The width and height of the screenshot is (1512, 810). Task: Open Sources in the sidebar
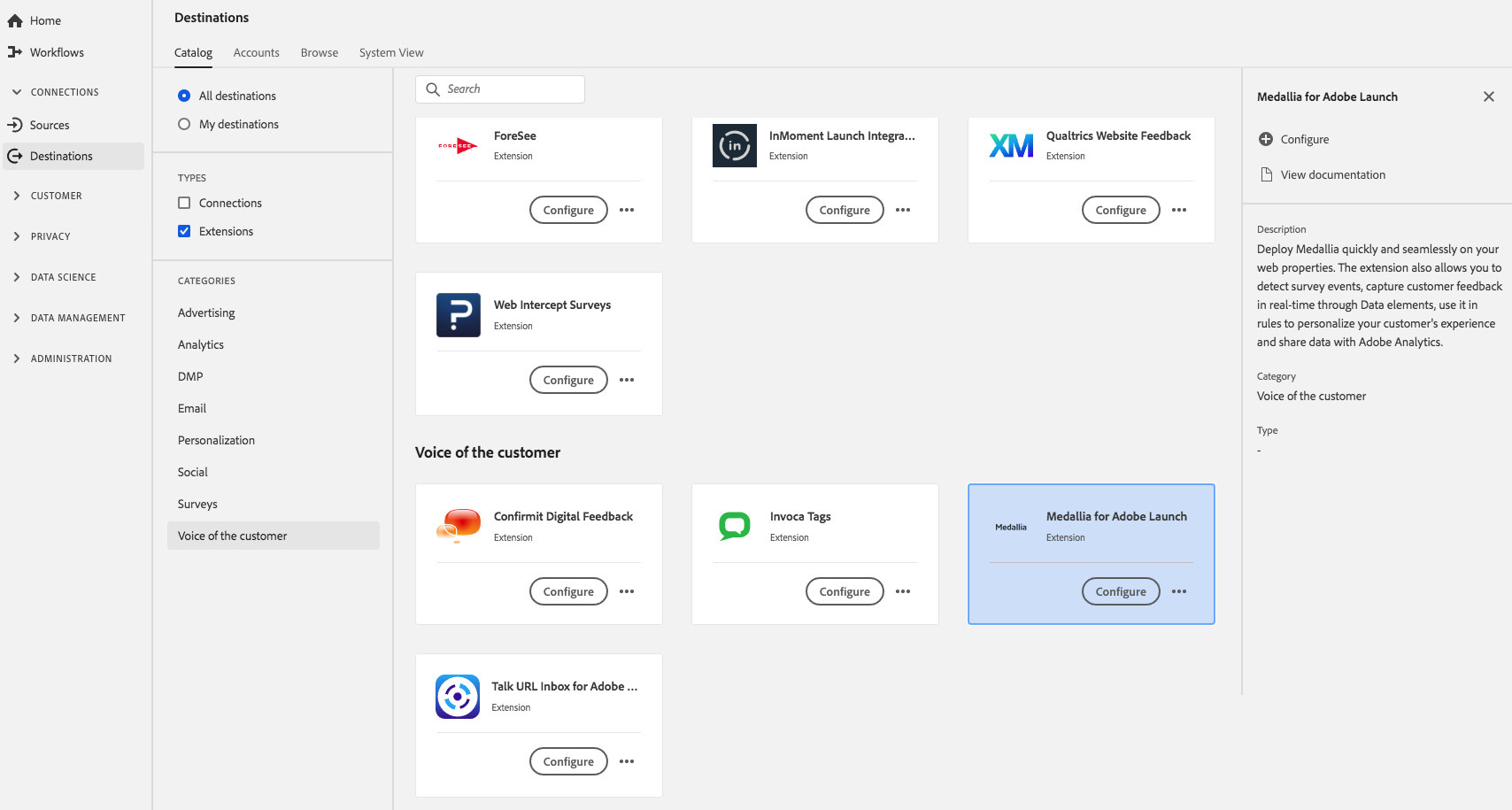(50, 125)
